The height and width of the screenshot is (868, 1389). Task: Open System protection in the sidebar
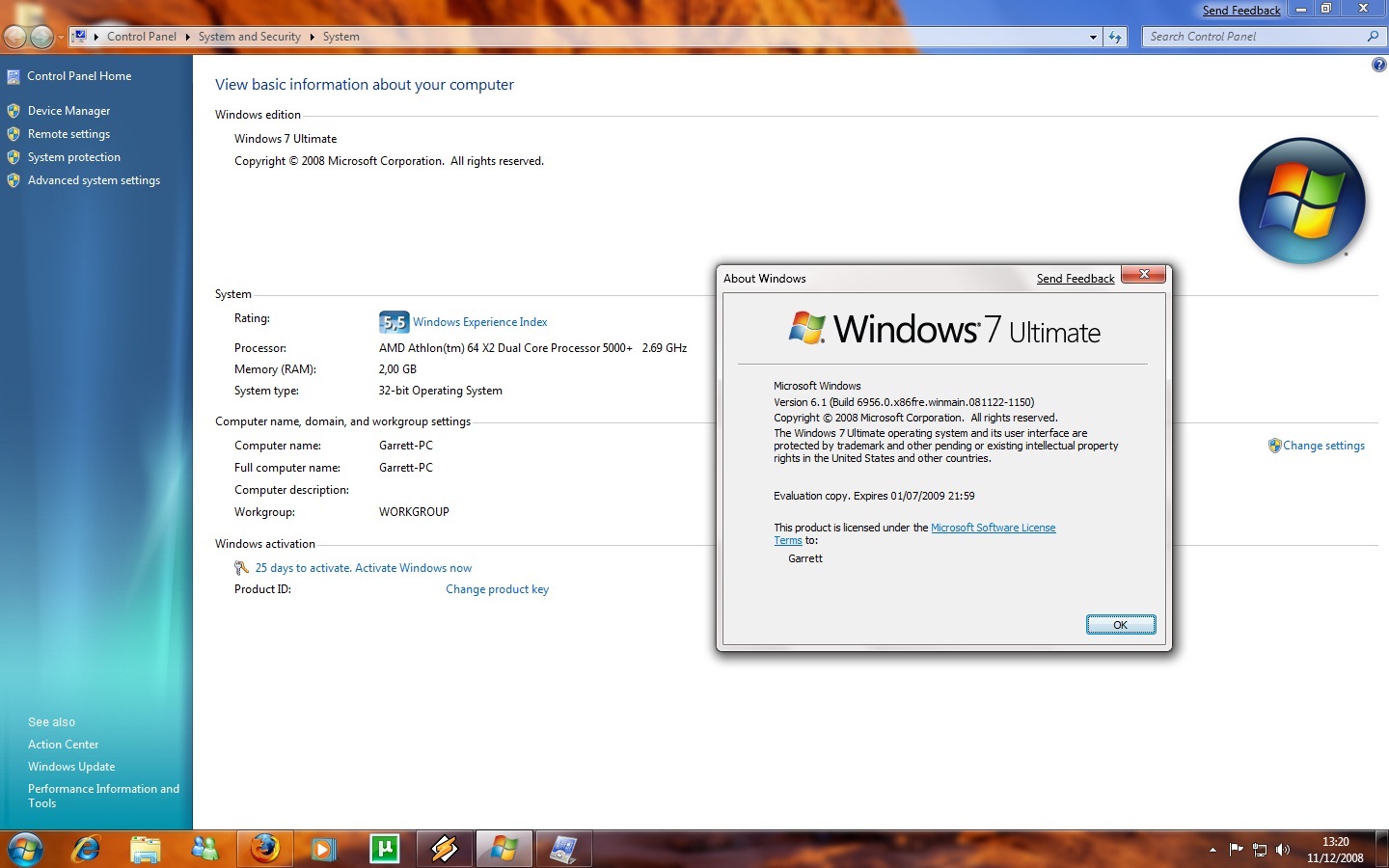click(x=74, y=157)
